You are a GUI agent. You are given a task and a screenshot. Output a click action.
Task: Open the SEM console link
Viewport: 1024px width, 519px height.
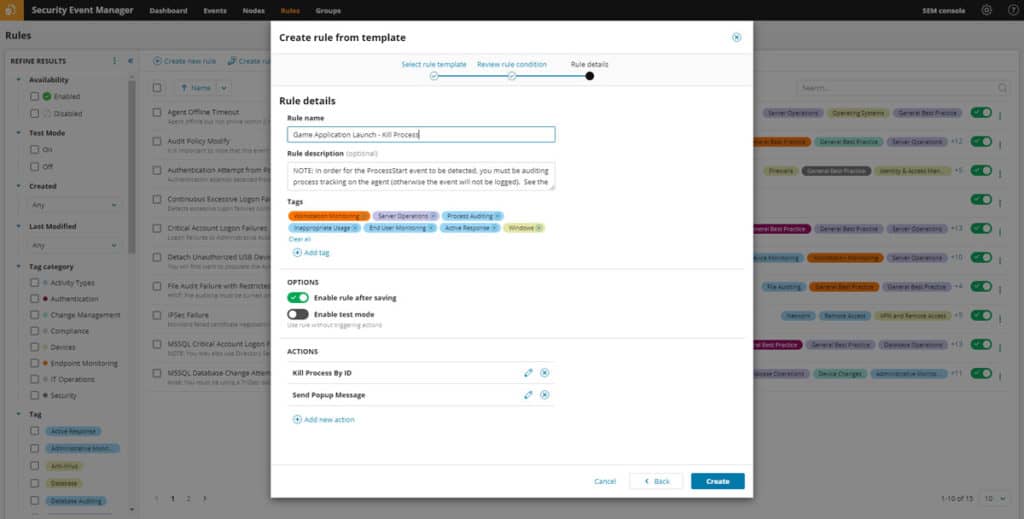point(944,10)
